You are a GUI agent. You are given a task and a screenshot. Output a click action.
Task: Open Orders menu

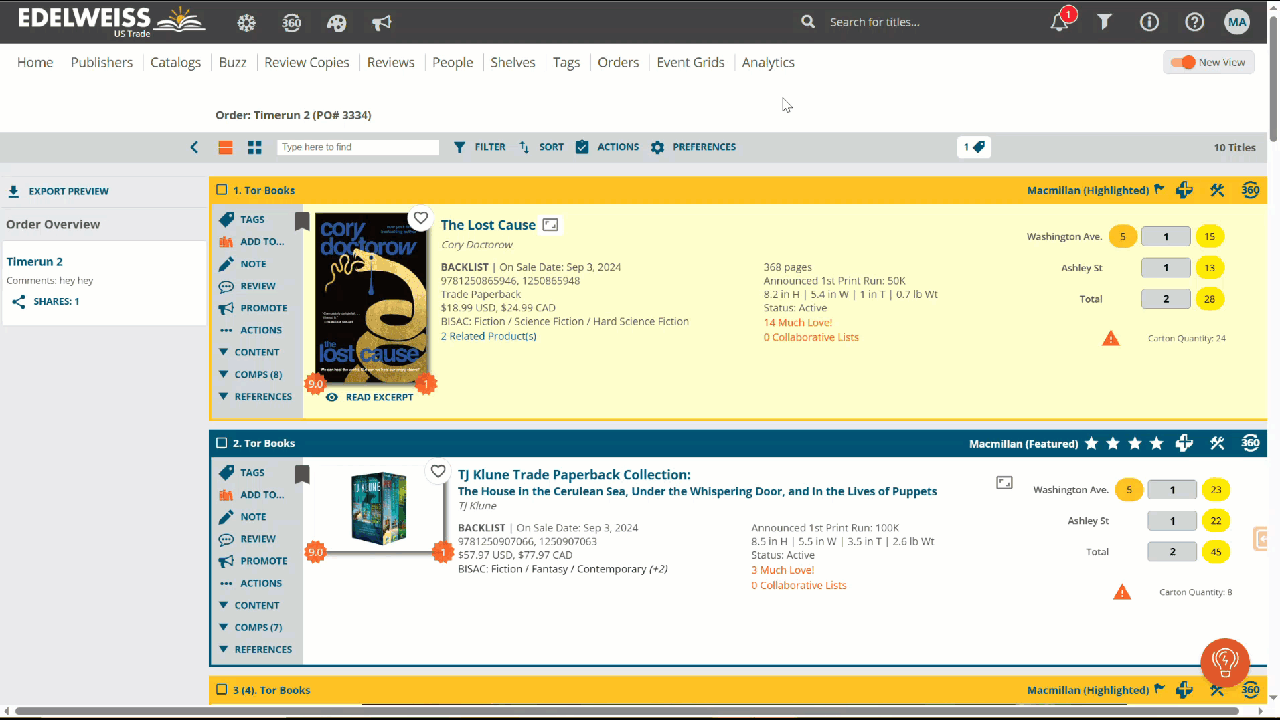618,62
